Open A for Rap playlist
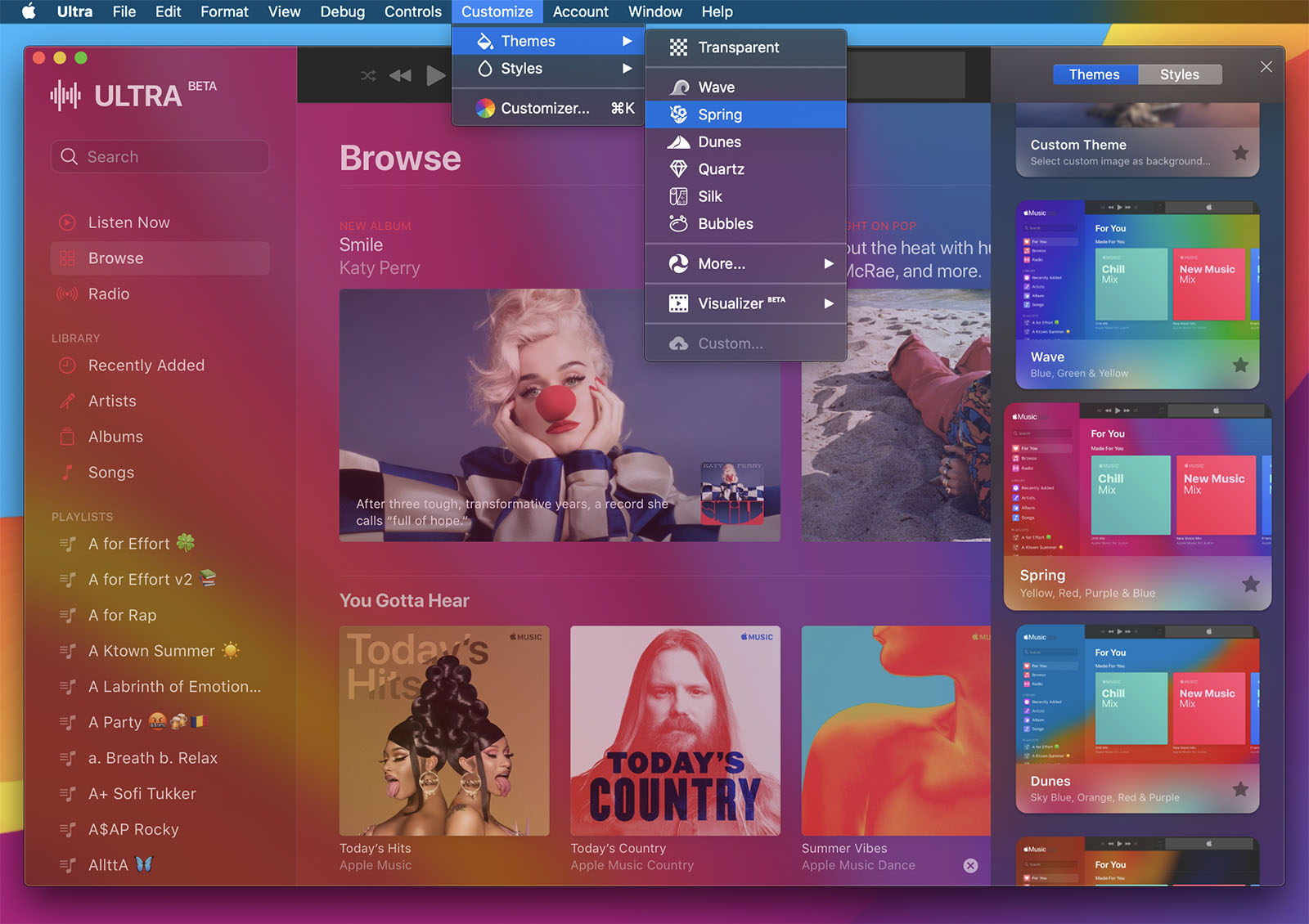 pyautogui.click(x=160, y=615)
